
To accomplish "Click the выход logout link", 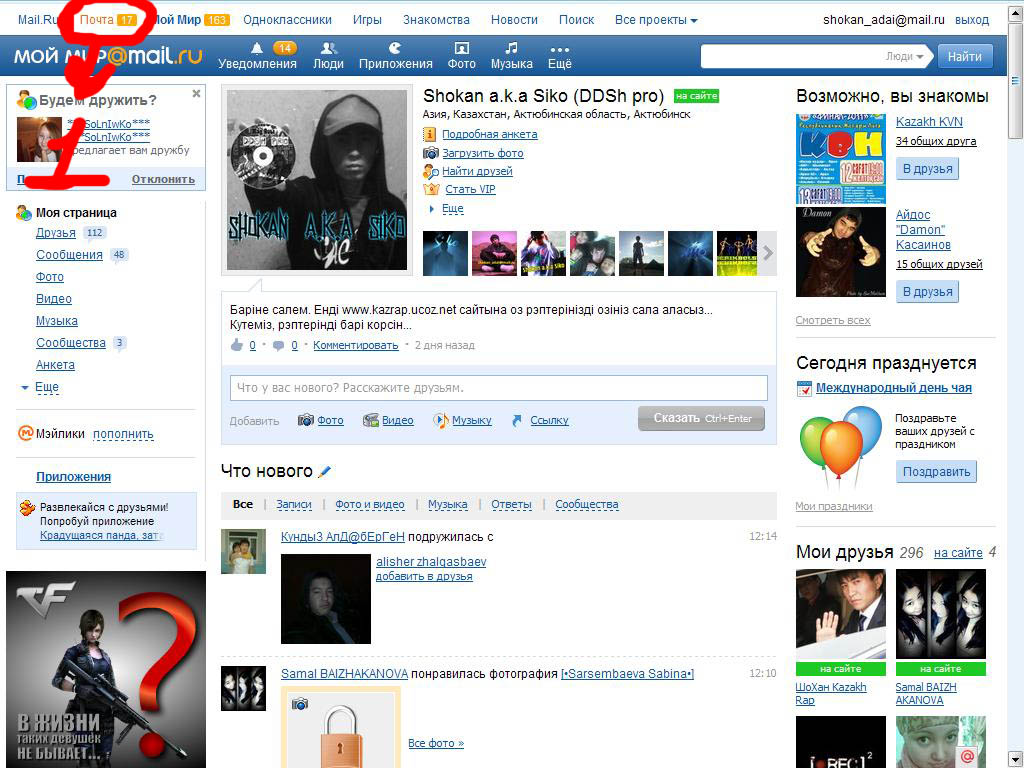I will pyautogui.click(x=972, y=20).
